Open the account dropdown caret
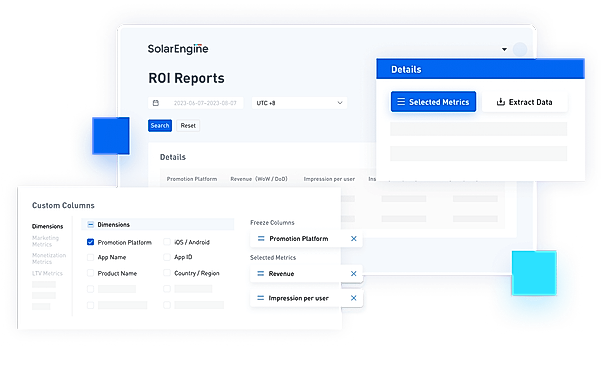 [504, 49]
